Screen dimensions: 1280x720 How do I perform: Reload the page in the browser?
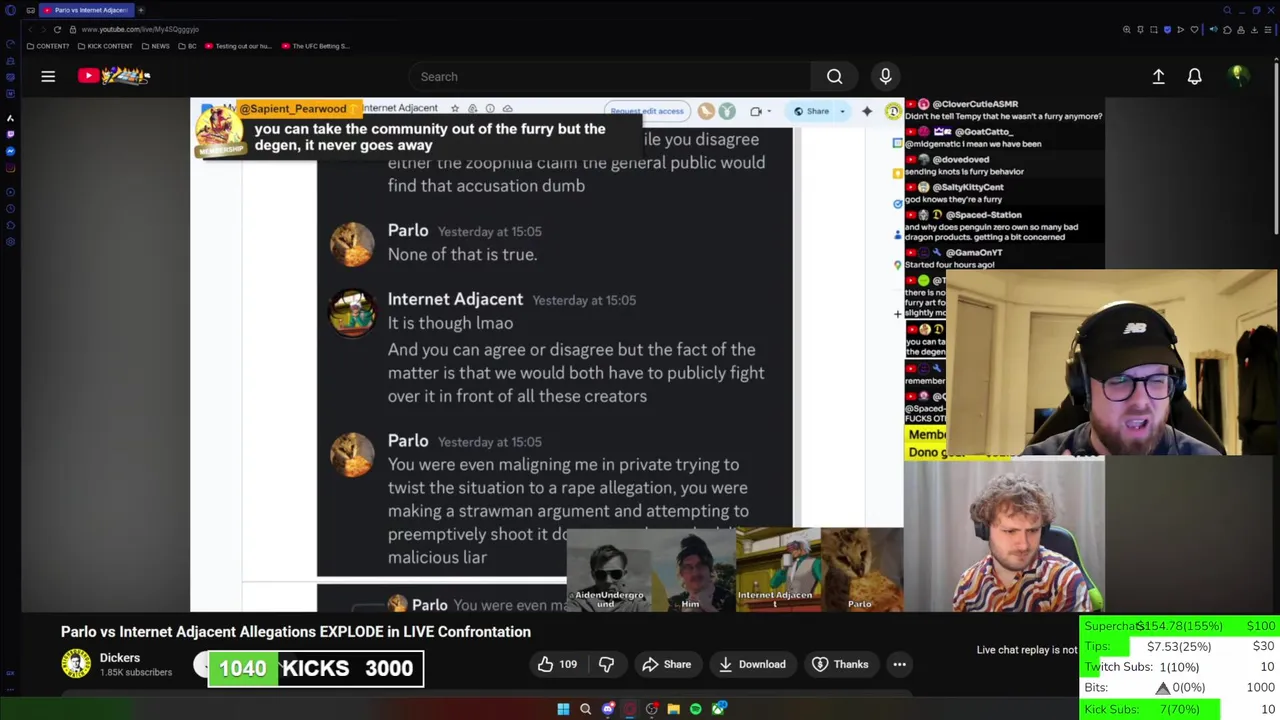click(x=57, y=29)
